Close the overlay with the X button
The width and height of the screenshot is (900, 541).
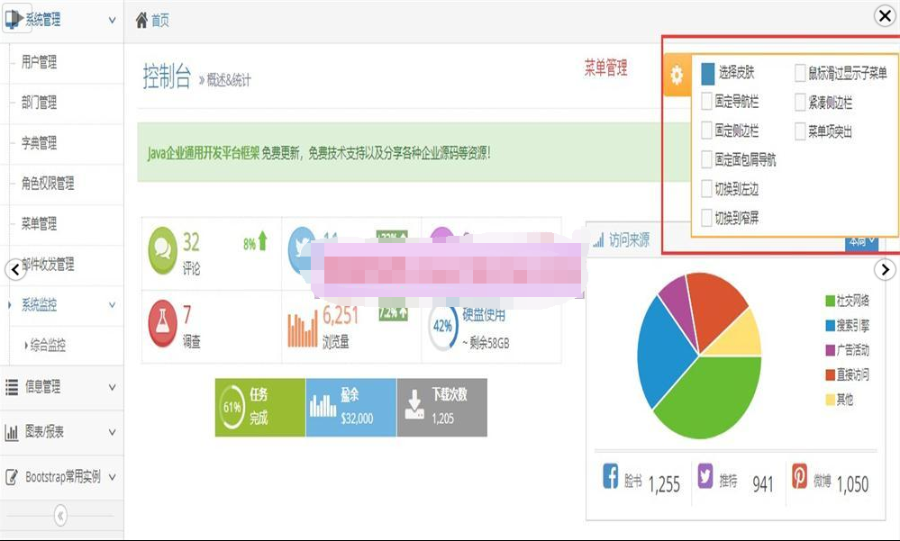point(885,16)
